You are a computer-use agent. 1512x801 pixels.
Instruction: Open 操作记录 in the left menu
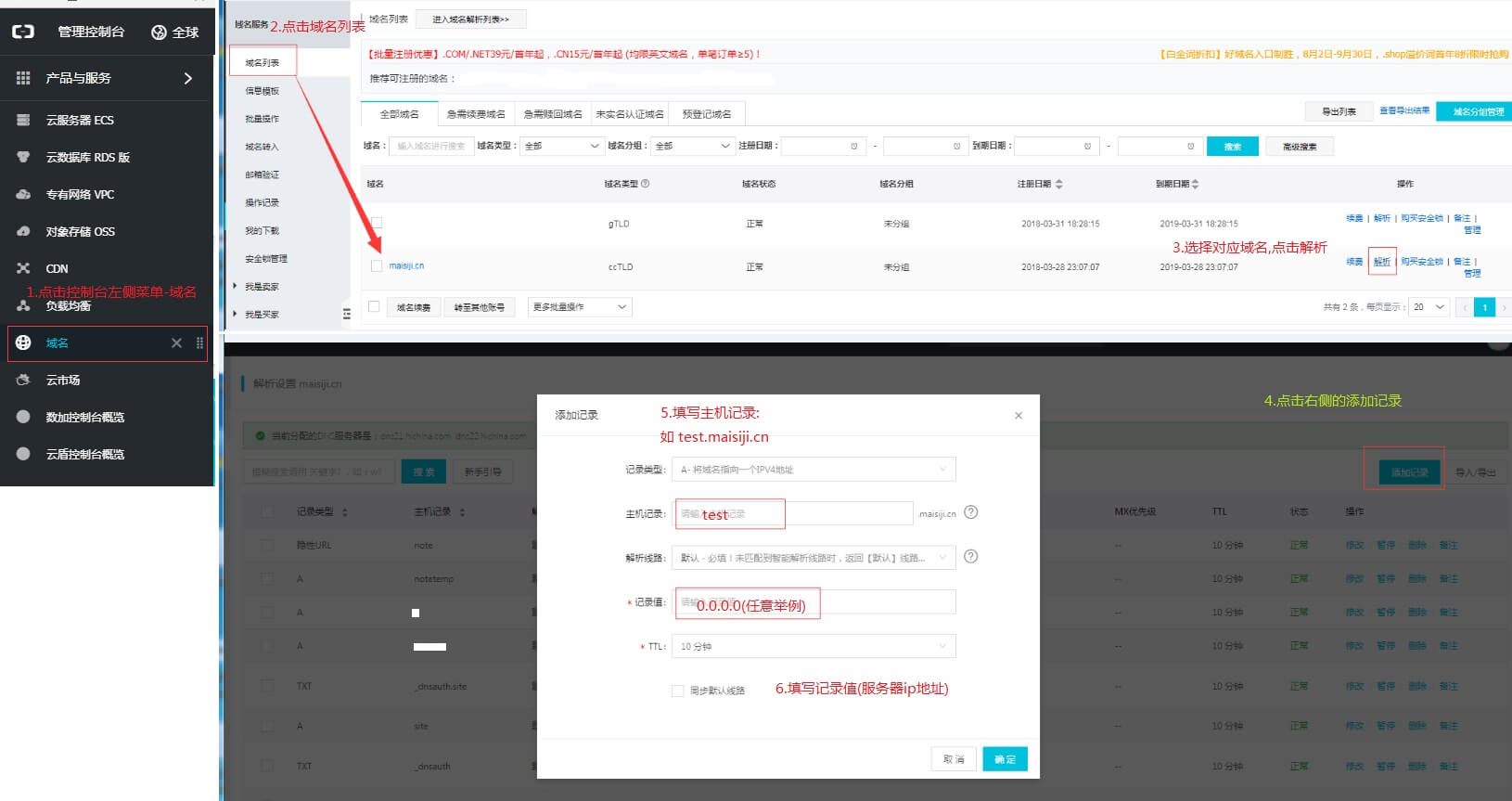coord(262,202)
